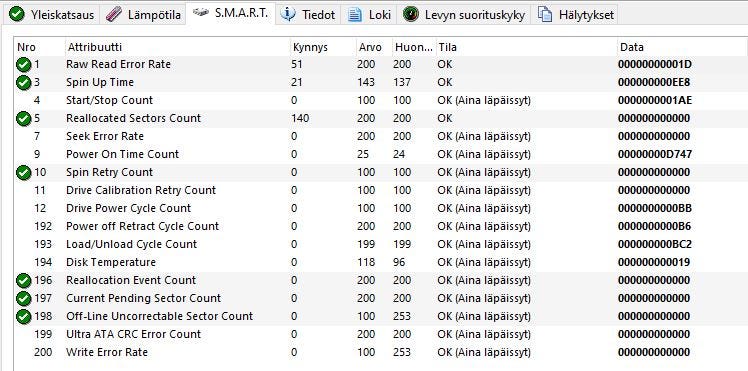The width and height of the screenshot is (748, 371).
Task: Click the value 143 in Spin Up Time row
Action: click(x=366, y=82)
